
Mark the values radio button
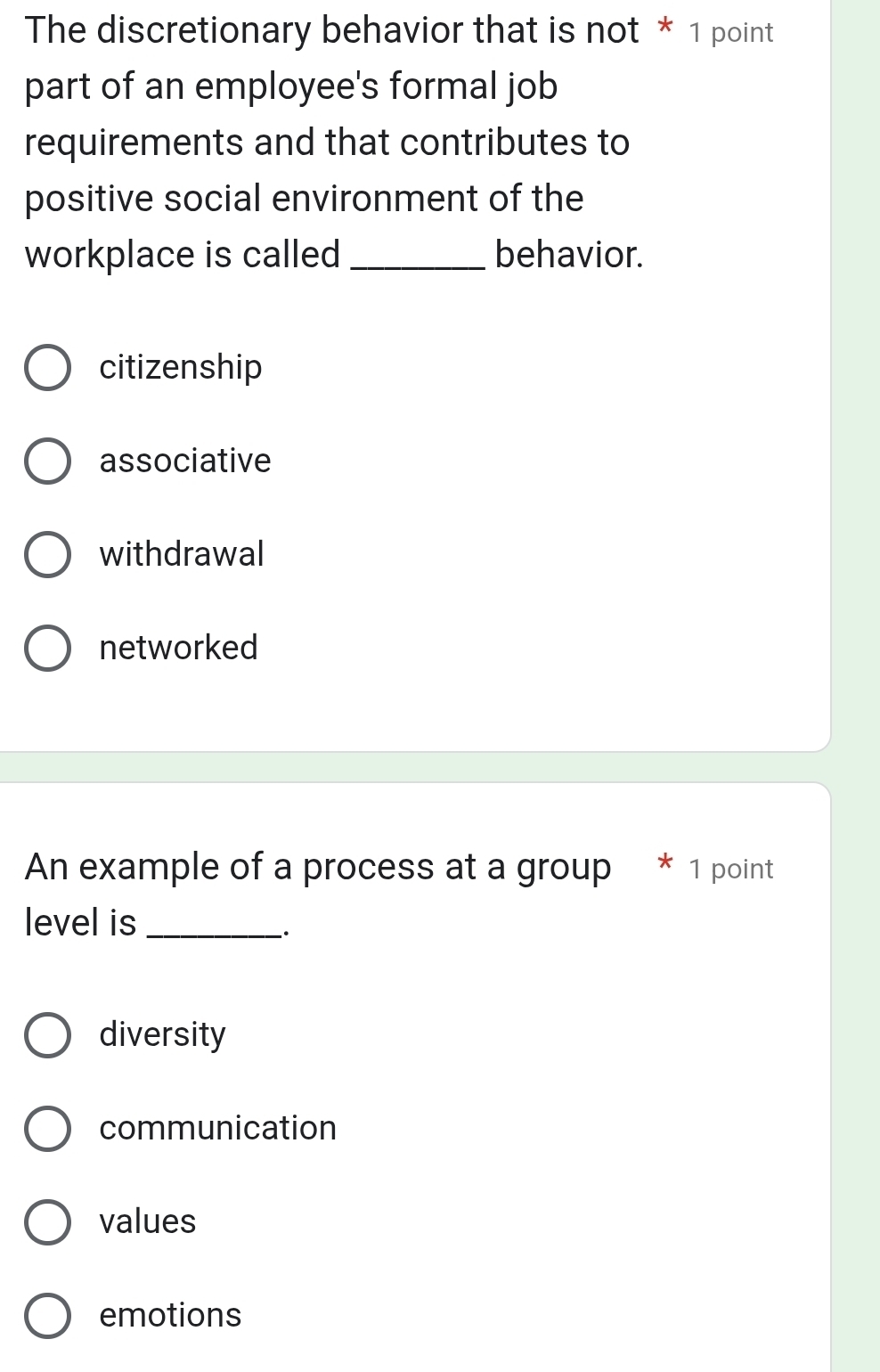point(47,1222)
